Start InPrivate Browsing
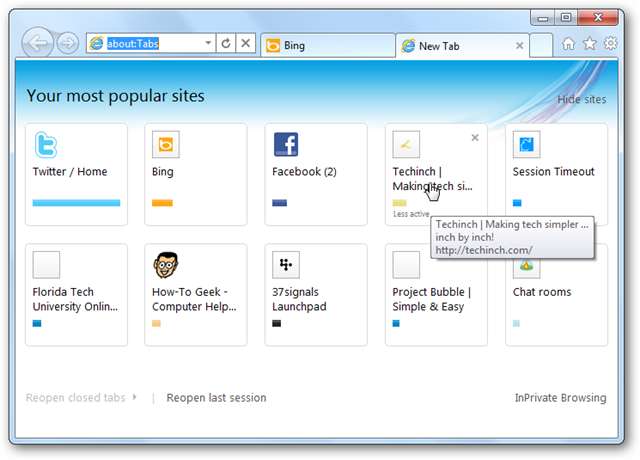640x460 pixels. [560, 397]
